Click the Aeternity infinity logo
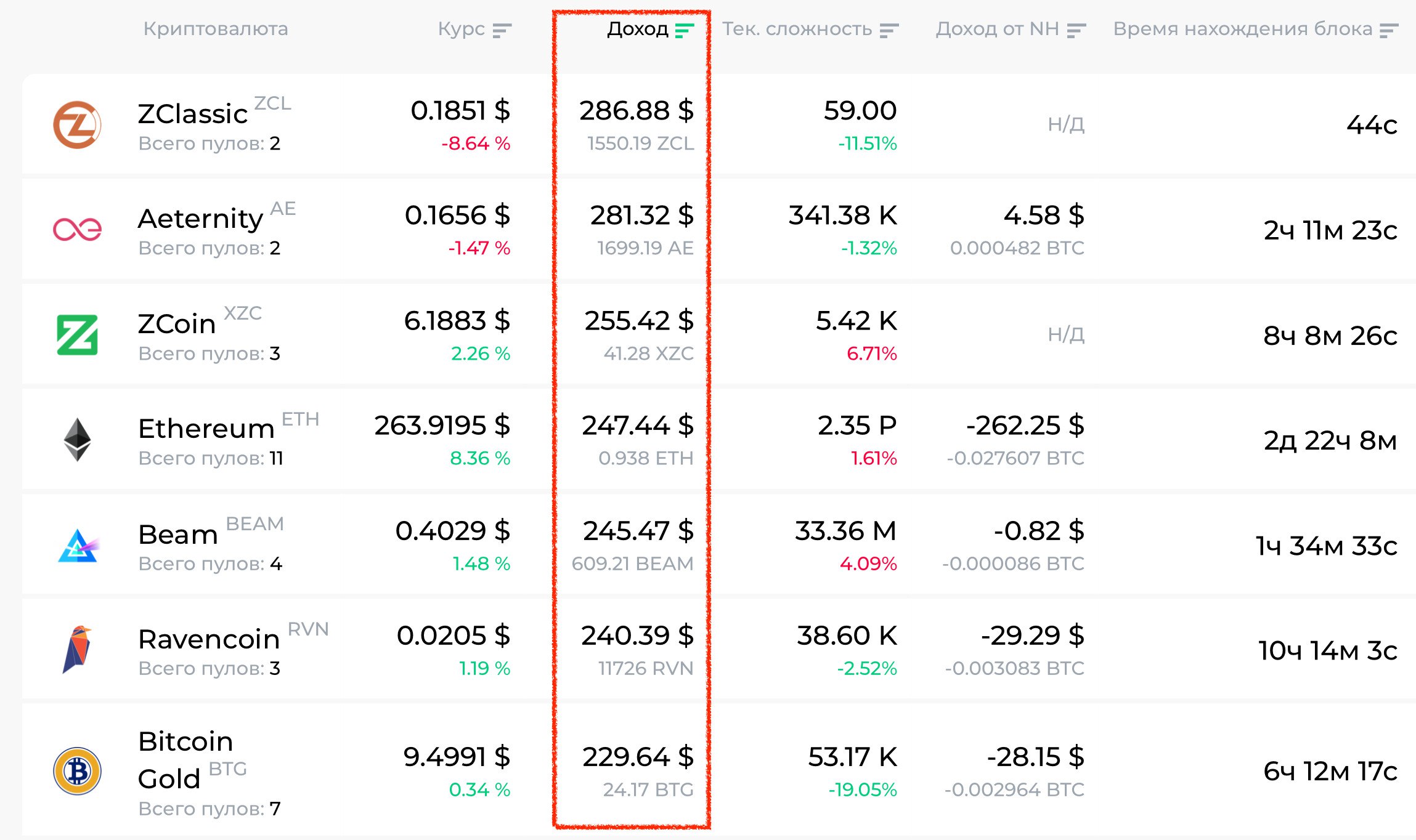1416x840 pixels. 77,230
